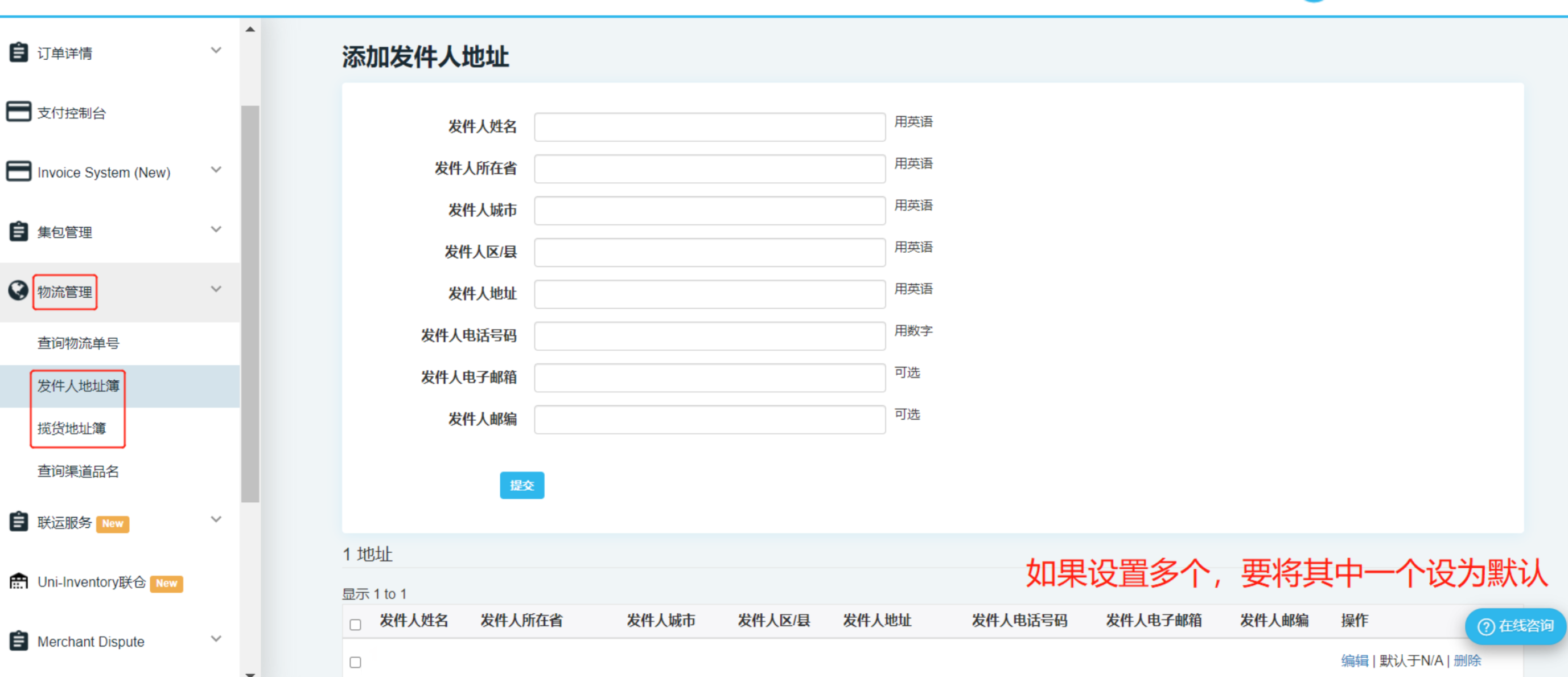The width and height of the screenshot is (1568, 677).
Task: Click the Uni-Inventory warehouse icon
Action: tap(18, 581)
